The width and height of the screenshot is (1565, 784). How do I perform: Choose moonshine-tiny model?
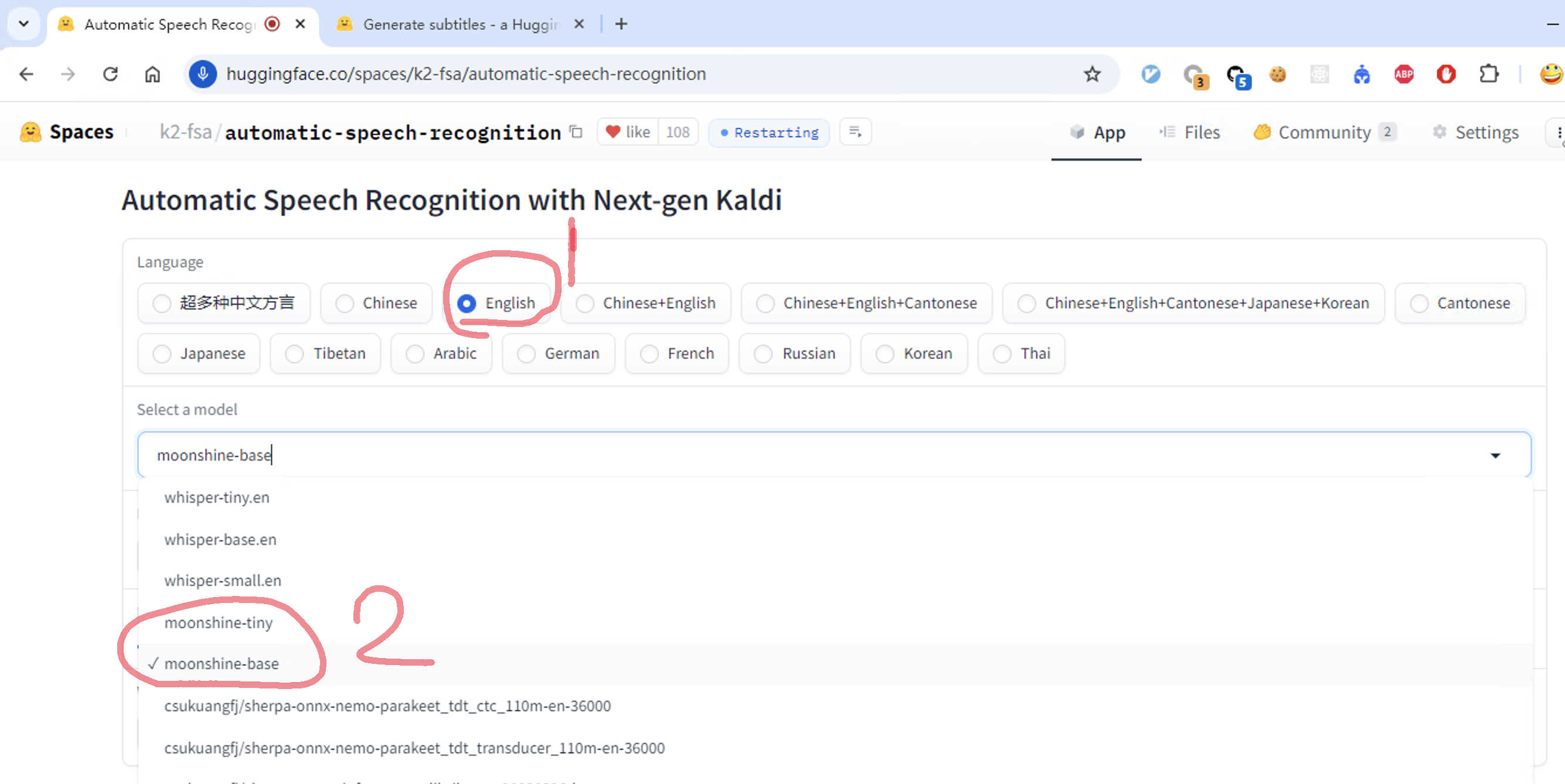(x=835, y=622)
